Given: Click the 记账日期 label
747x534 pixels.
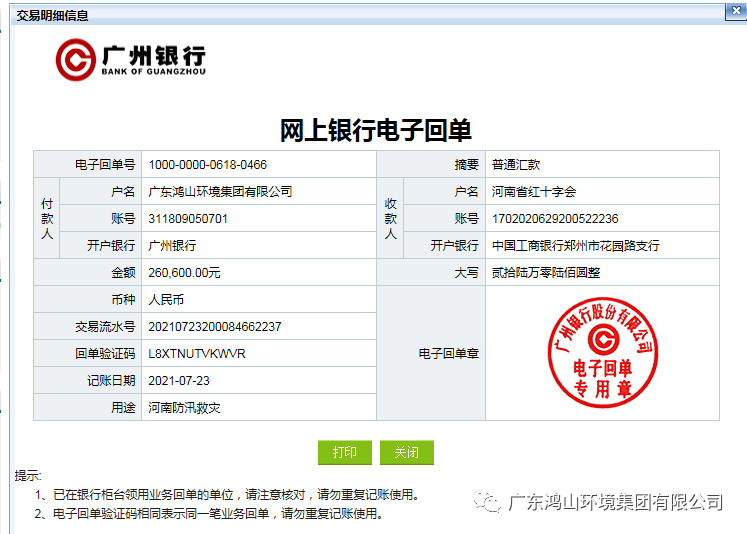Looking at the screenshot, I should click(111, 381).
